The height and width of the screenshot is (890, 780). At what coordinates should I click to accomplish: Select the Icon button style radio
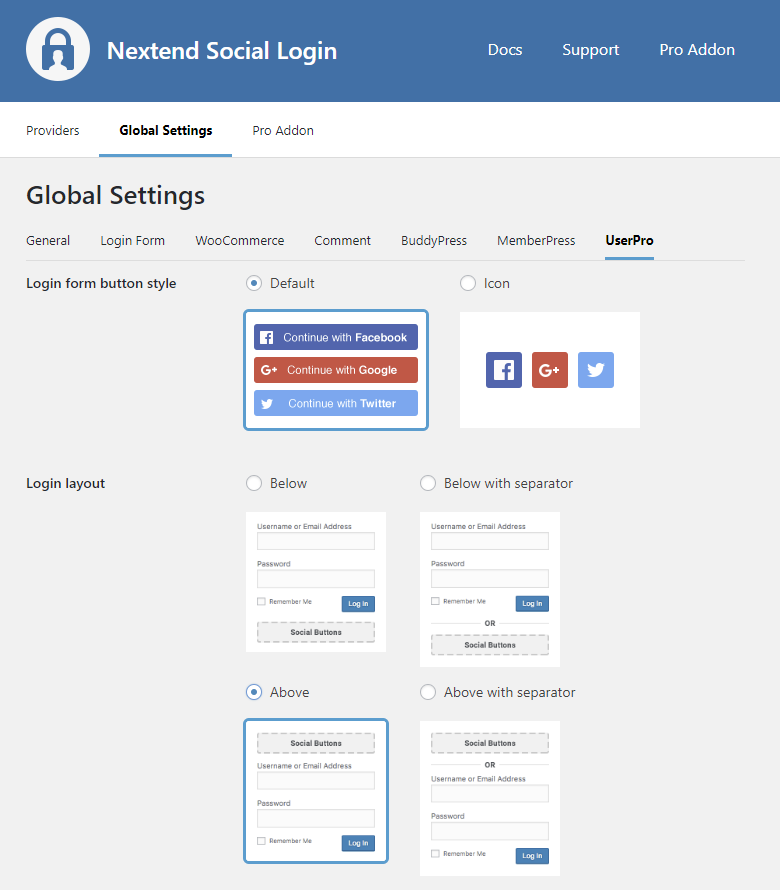468,283
